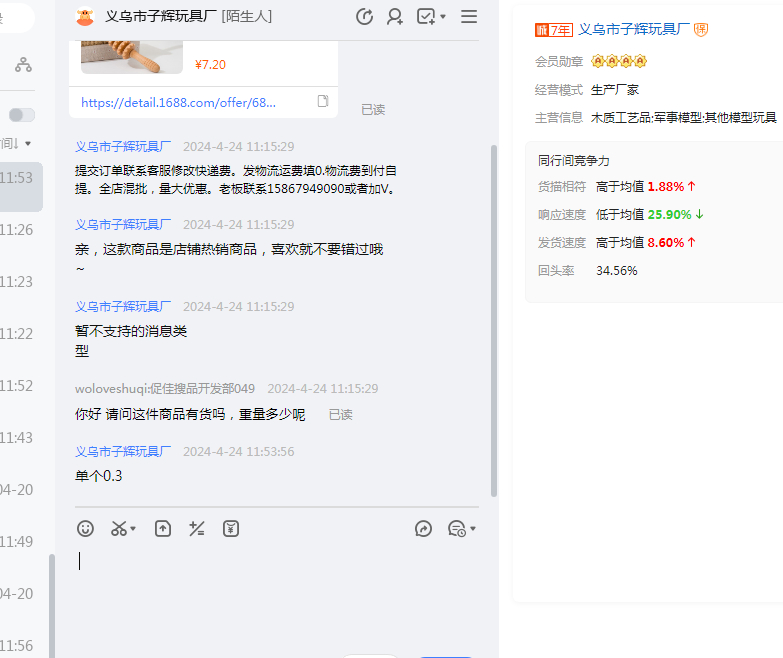This screenshot has width=783, height=658.
Task: Click the organization tree icon in sidebar
Action: point(23,65)
